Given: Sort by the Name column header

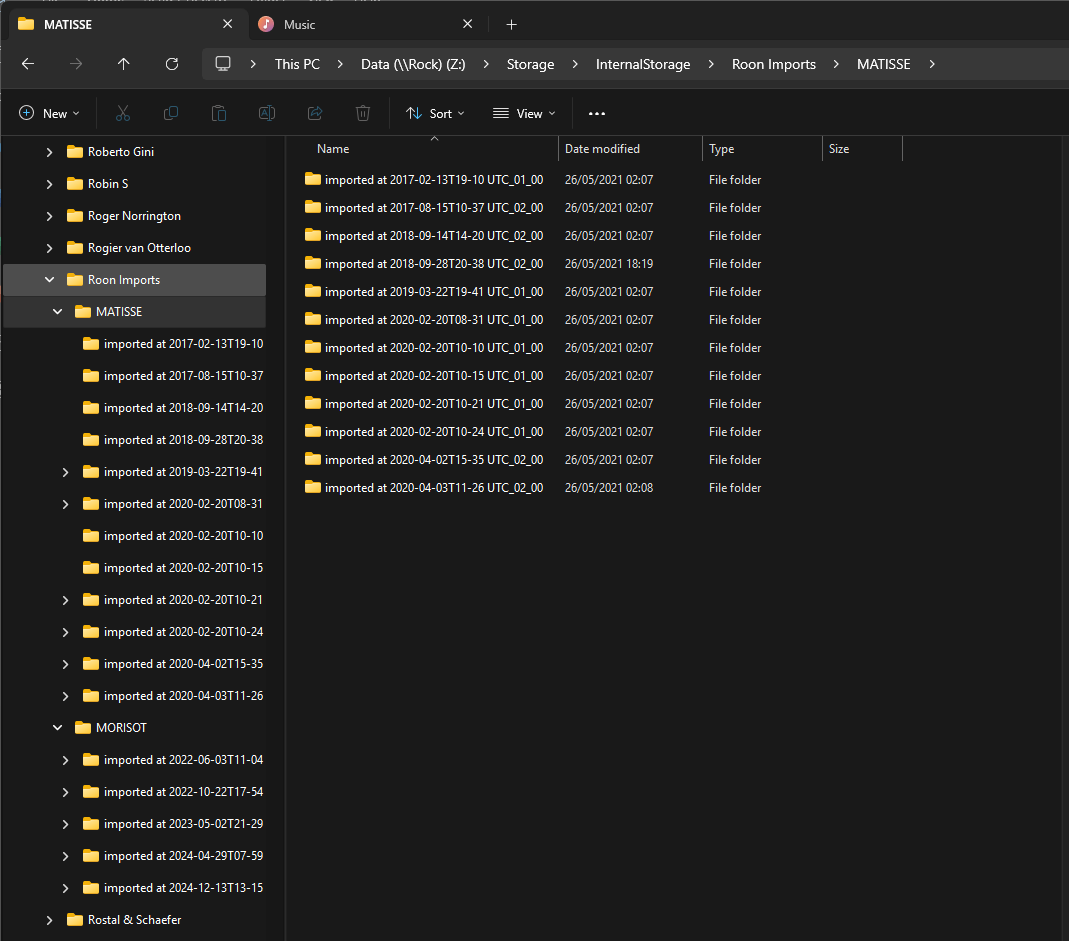Looking at the screenshot, I should [x=434, y=149].
